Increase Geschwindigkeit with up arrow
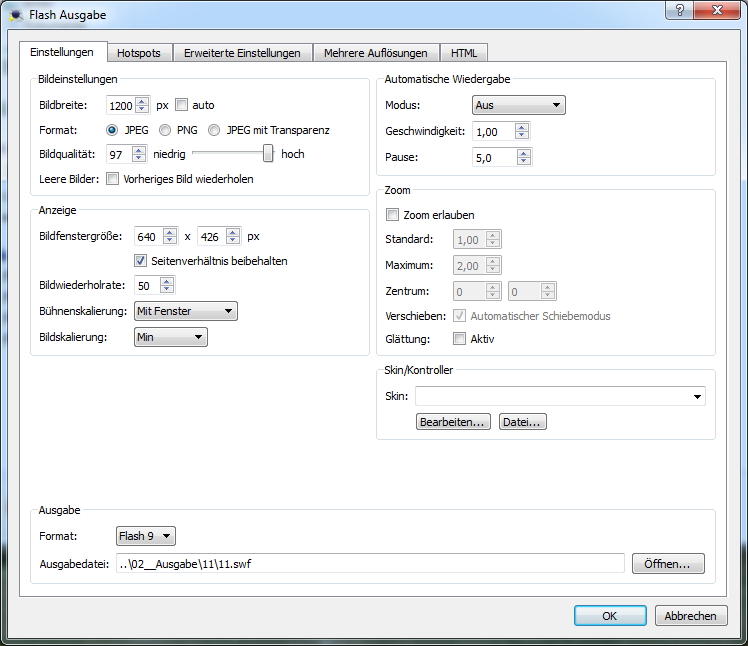This screenshot has height=646, width=748. [521, 127]
